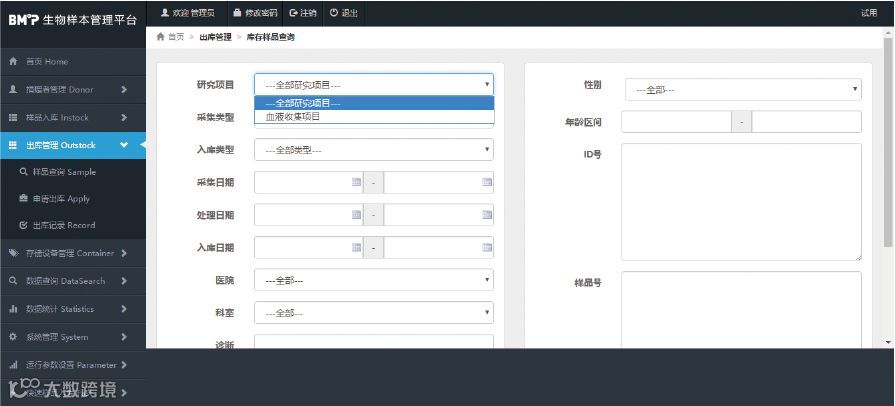
Task: Click the Donor person icon in sidebar
Action: pyautogui.click(x=13, y=90)
